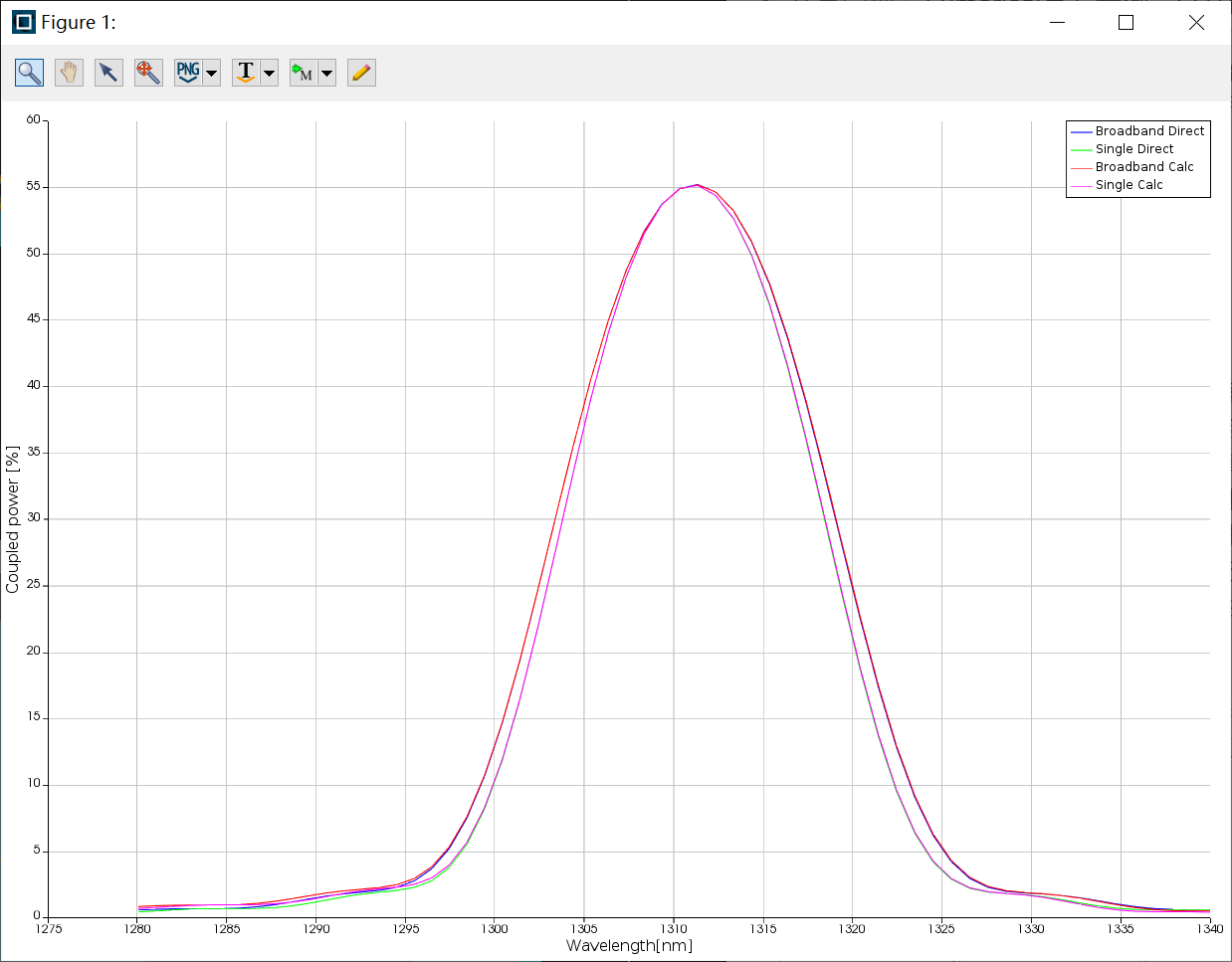Expand the marker tool dropdown arrow
The height and width of the screenshot is (962, 1232).
click(326, 73)
